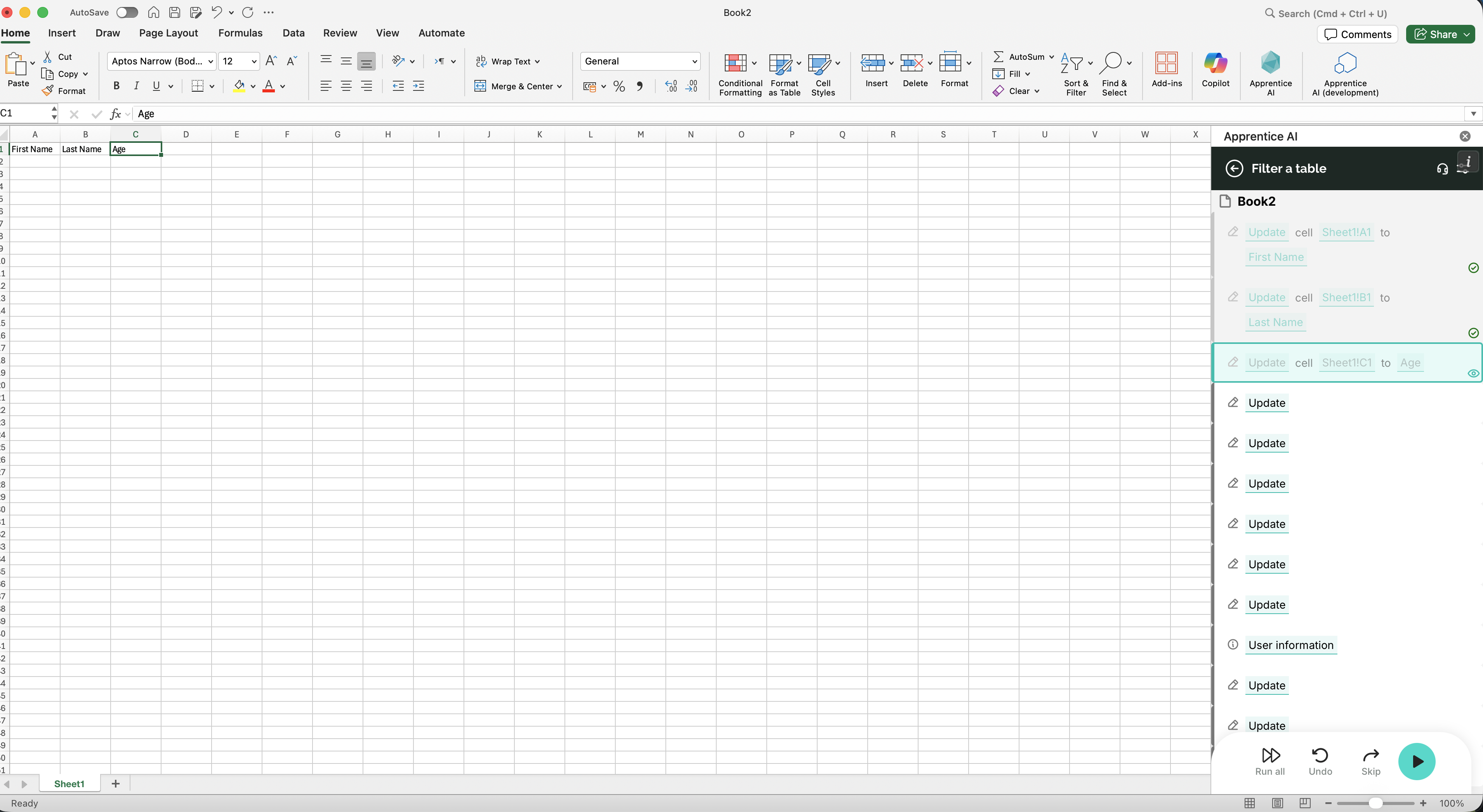Screen dimensions: 1483x812
Task: Open the font size dropdown
Action: 254,61
